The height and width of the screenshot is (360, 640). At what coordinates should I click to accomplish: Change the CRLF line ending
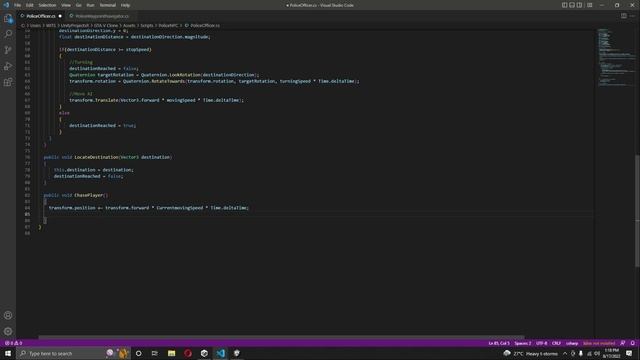click(x=556, y=343)
